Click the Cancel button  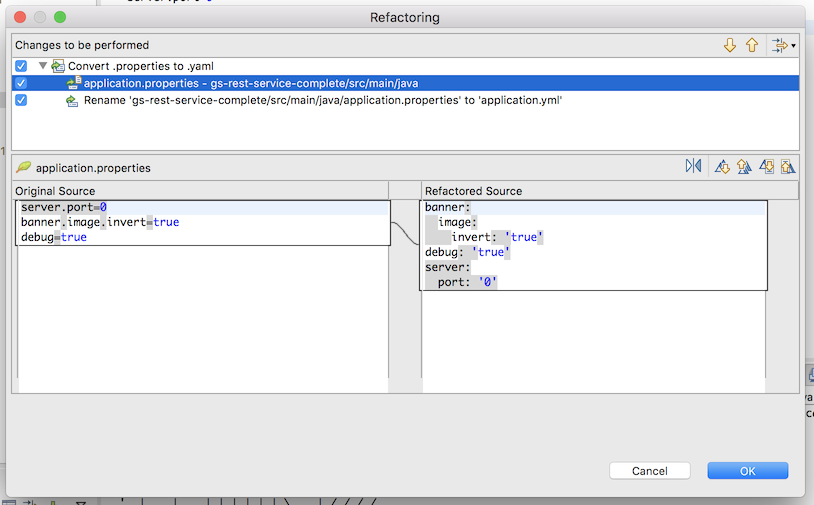[649, 471]
